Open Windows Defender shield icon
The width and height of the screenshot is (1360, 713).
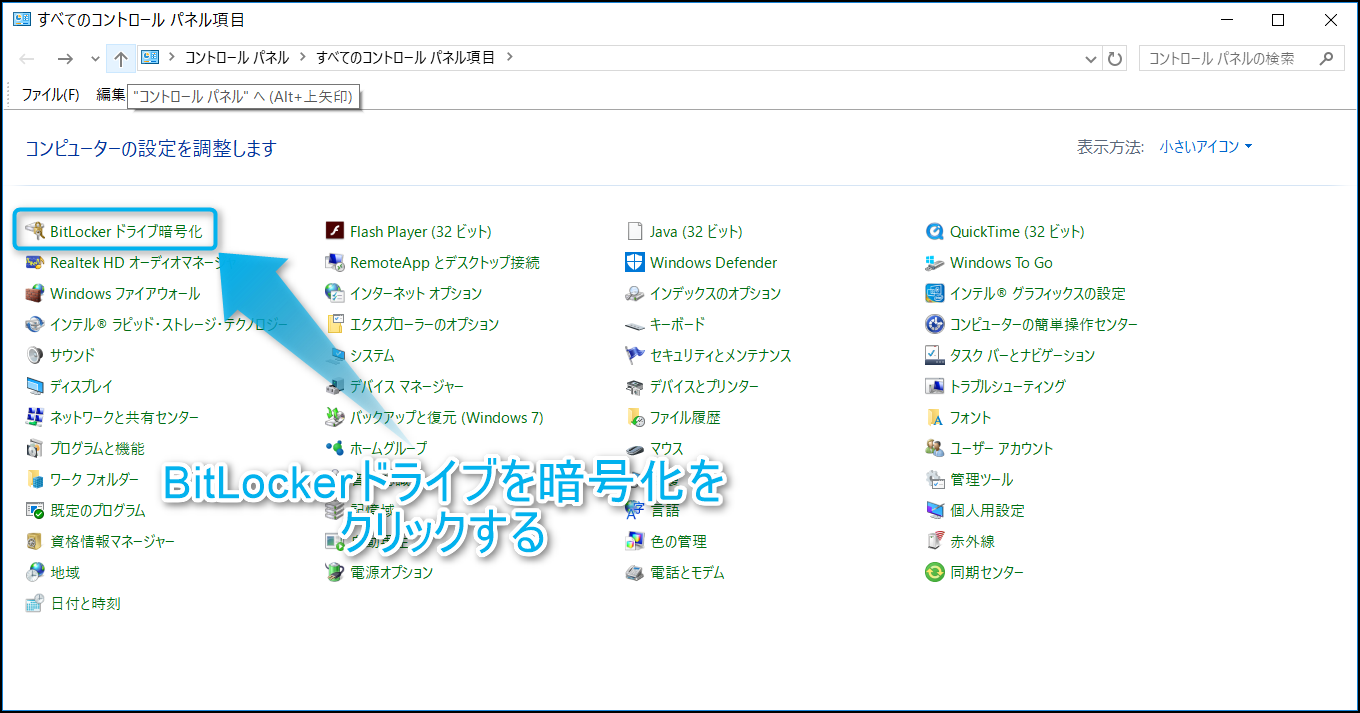coord(634,263)
